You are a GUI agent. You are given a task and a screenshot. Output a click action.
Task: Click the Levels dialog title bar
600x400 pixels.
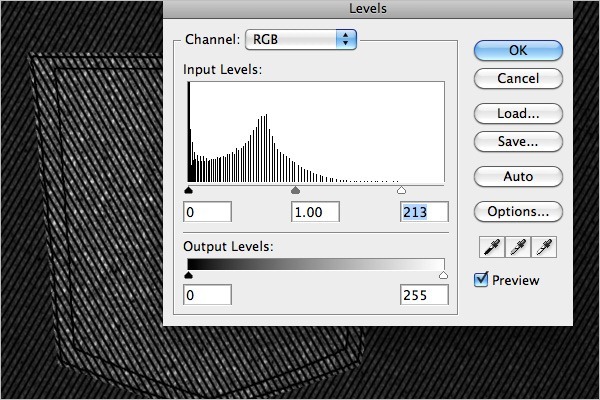pyautogui.click(x=368, y=8)
